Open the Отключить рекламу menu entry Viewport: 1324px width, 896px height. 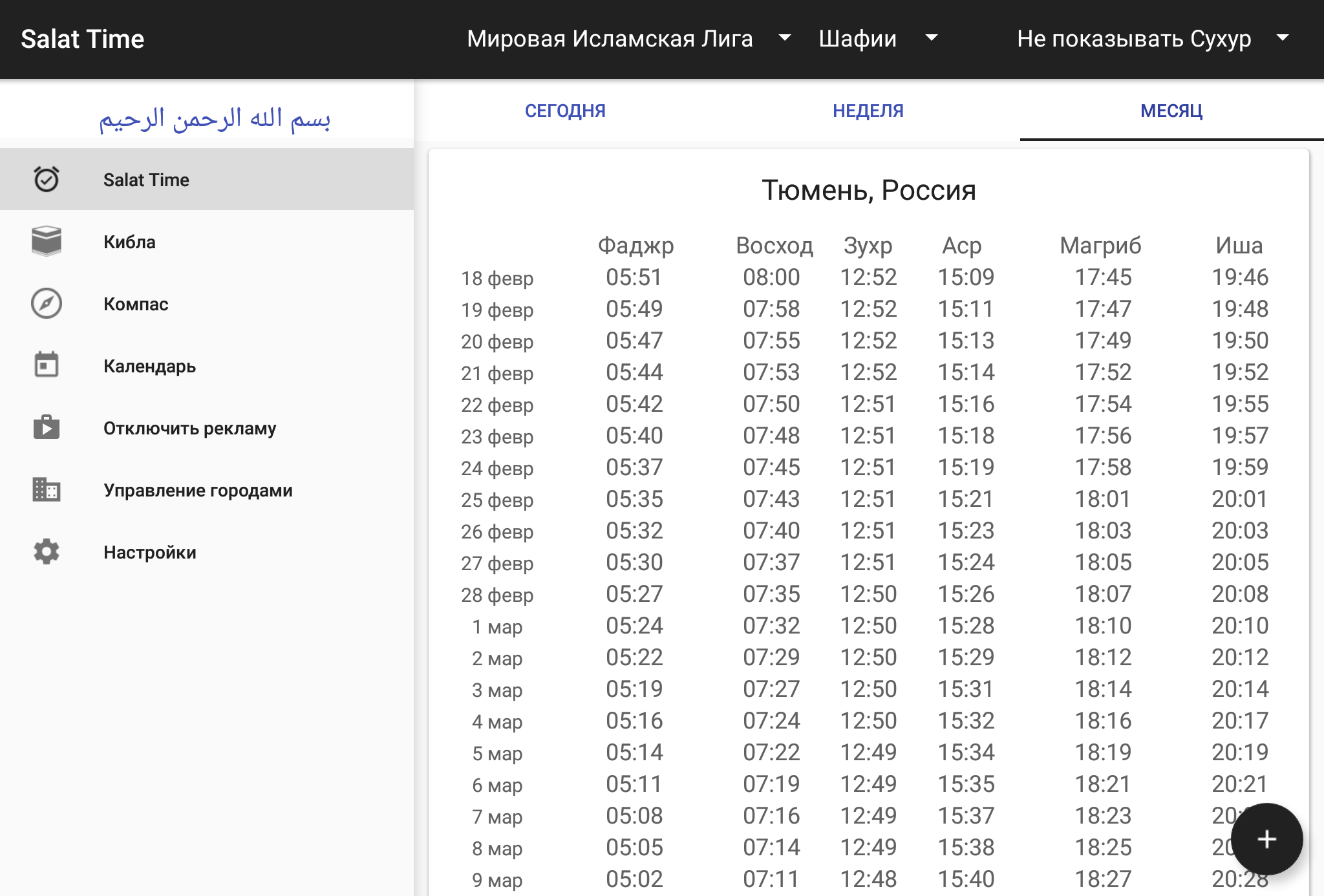click(189, 428)
